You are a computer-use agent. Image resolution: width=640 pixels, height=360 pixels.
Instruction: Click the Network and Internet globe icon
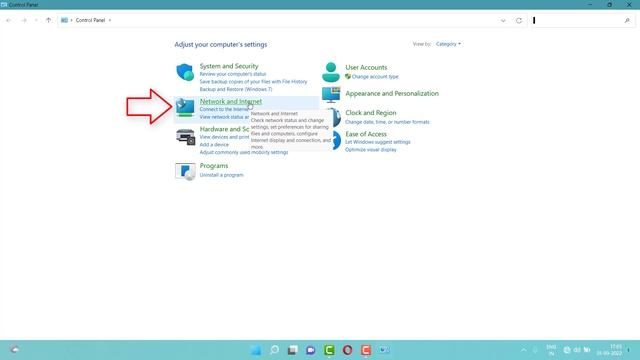point(185,107)
